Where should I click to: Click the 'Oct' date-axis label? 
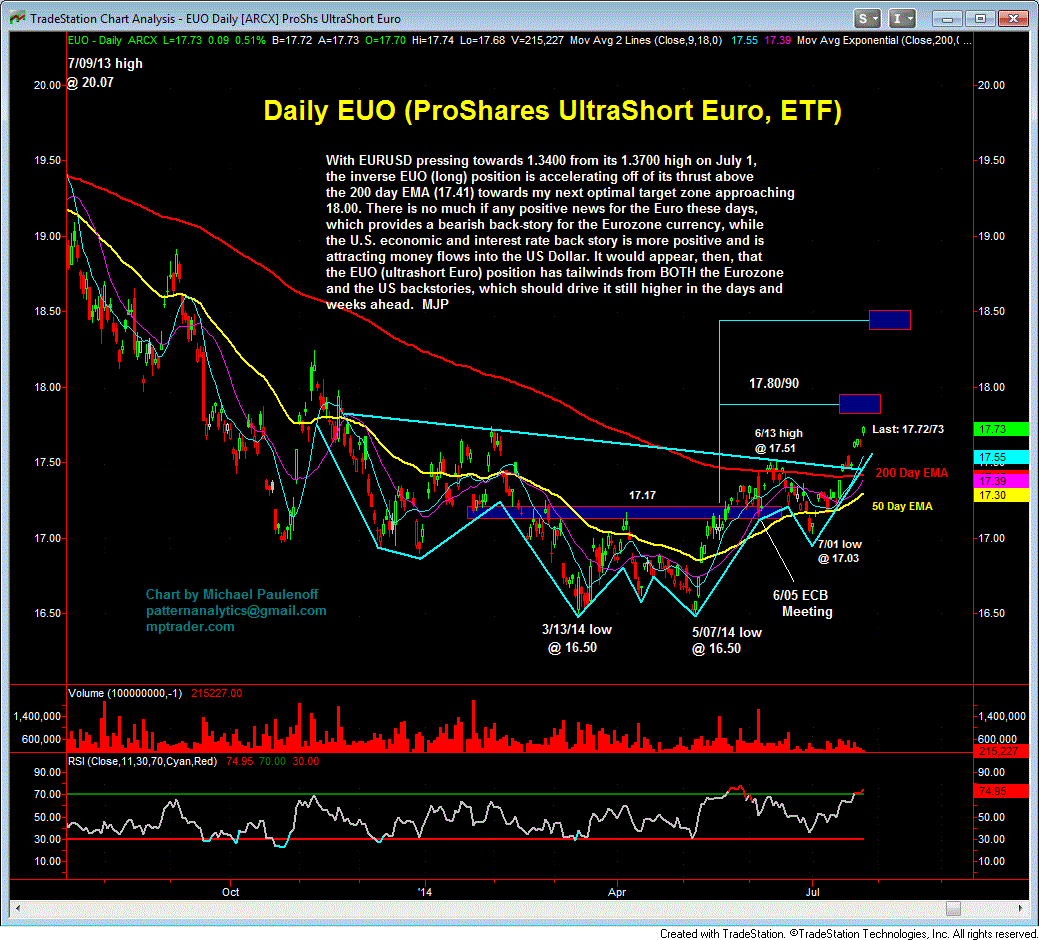point(231,892)
